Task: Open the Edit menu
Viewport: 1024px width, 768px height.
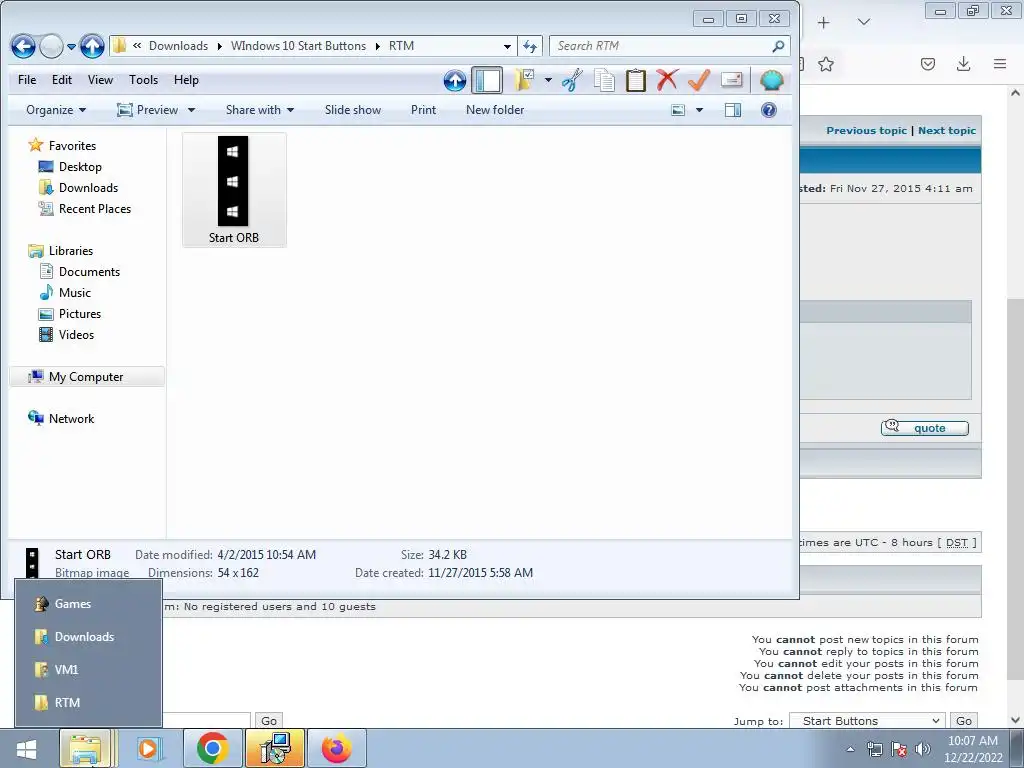Action: click(x=62, y=80)
